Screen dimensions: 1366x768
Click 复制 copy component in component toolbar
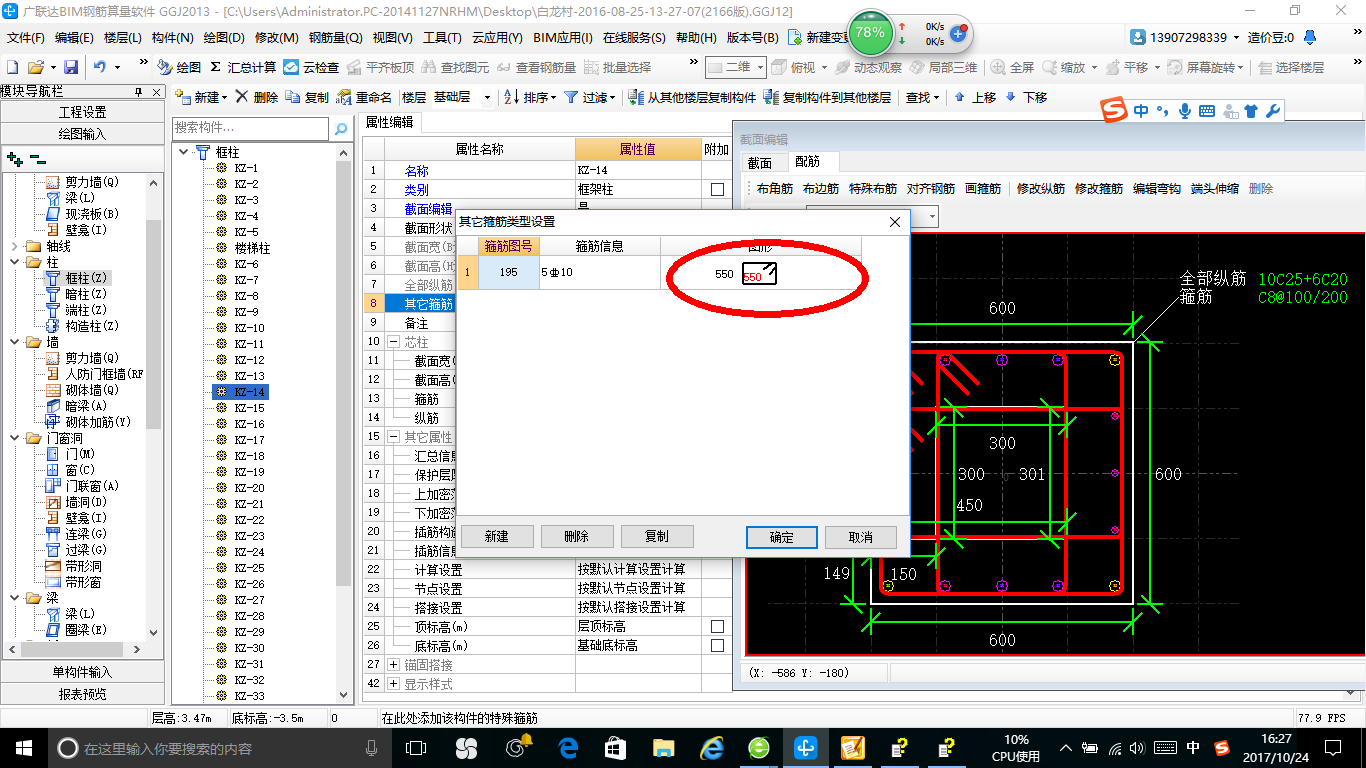click(307, 97)
